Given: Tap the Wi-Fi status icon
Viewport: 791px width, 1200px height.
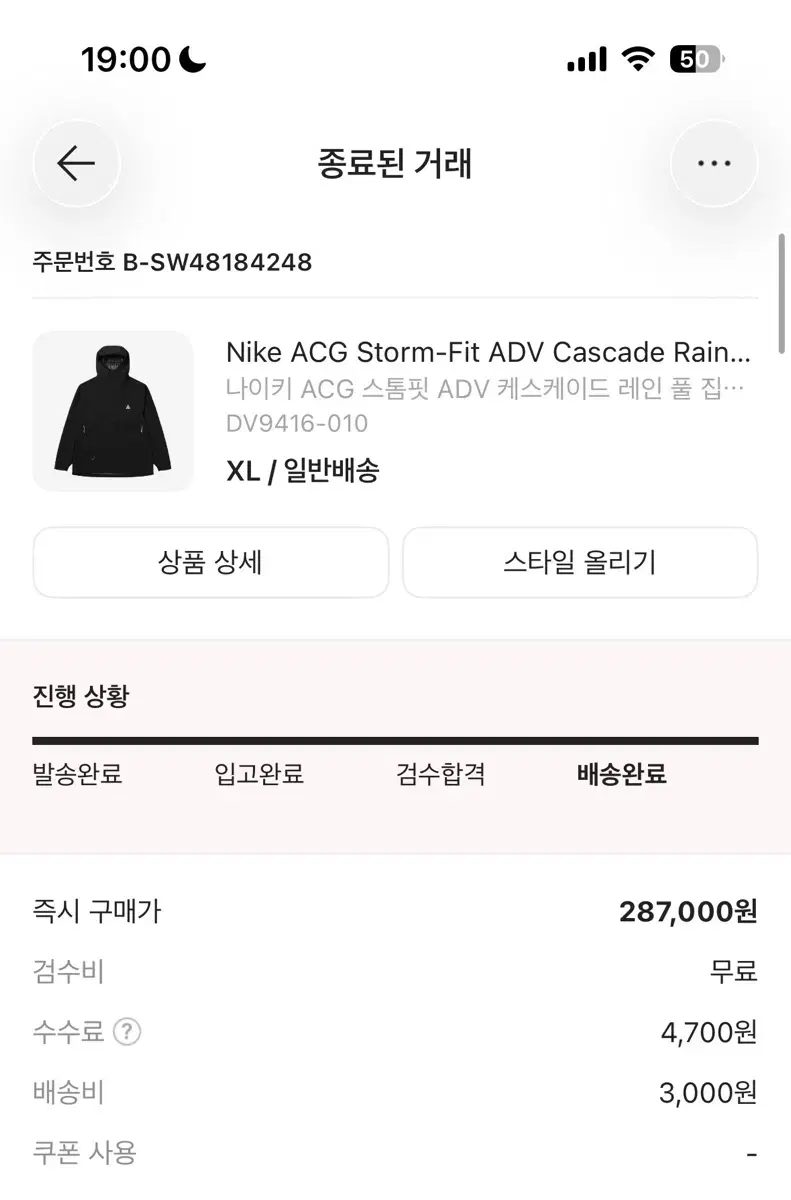Looking at the screenshot, I should point(636,60).
